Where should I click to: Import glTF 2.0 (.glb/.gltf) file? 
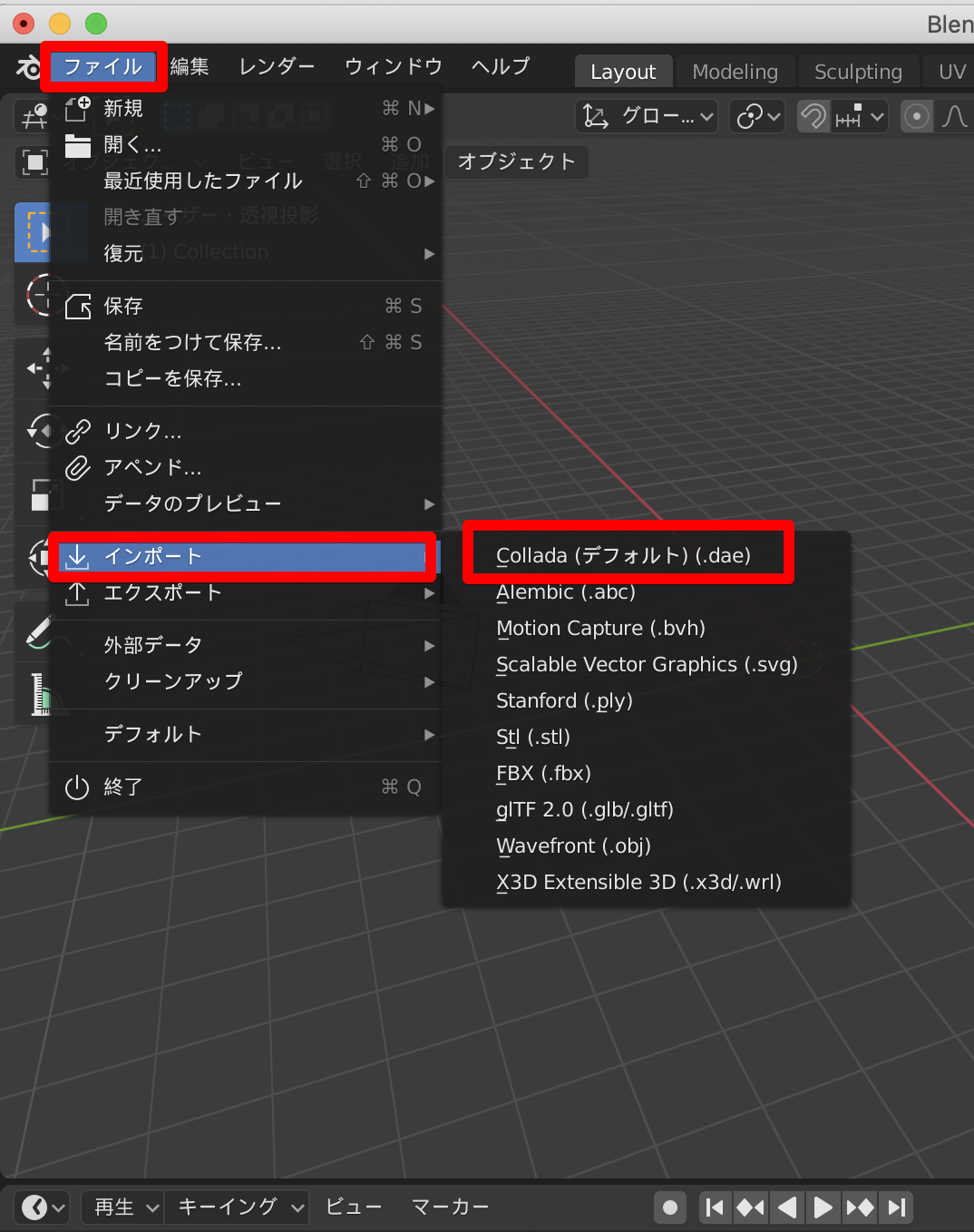pyautogui.click(x=646, y=809)
